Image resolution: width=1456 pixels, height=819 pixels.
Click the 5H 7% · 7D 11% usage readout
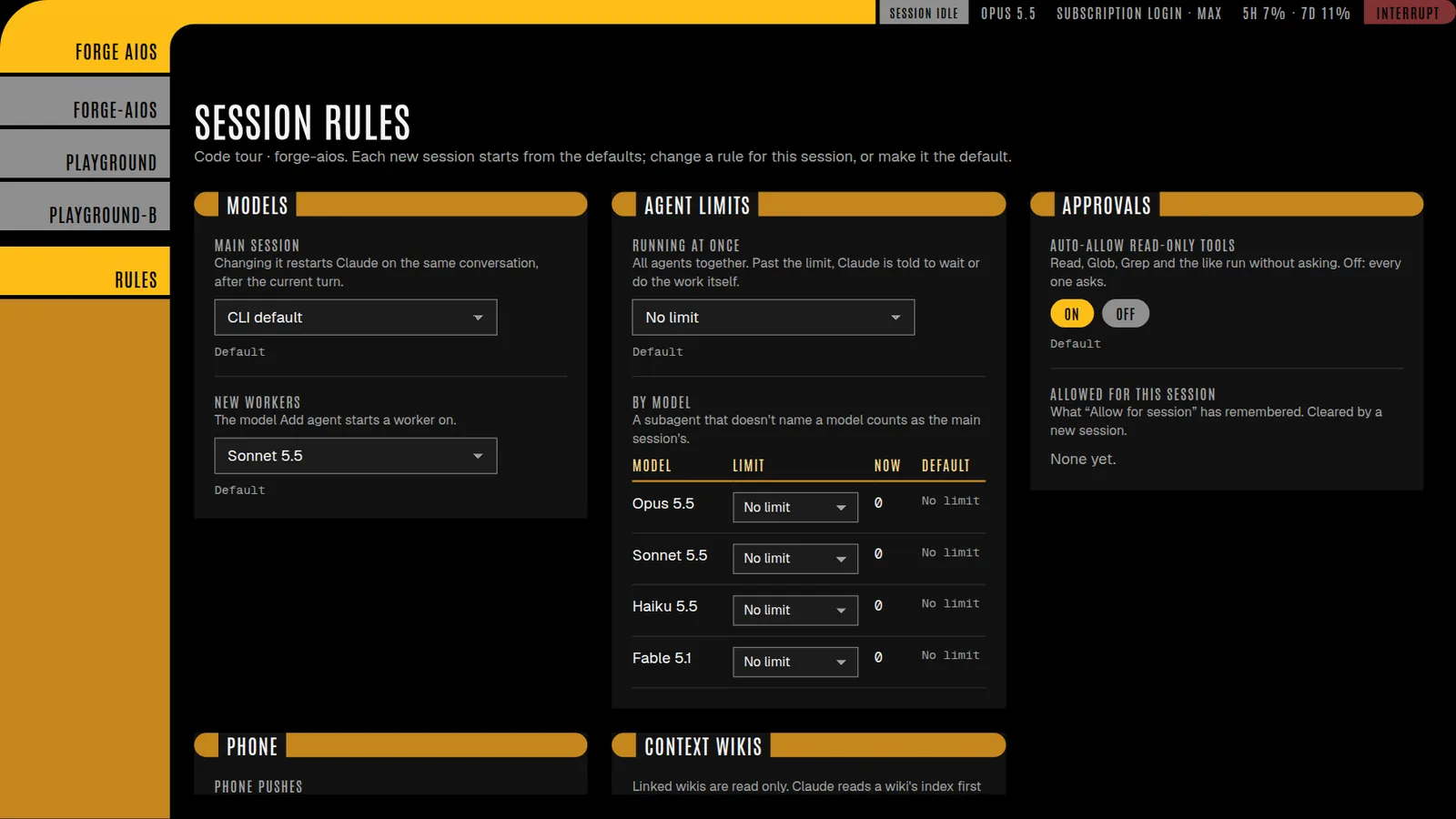tap(1296, 14)
